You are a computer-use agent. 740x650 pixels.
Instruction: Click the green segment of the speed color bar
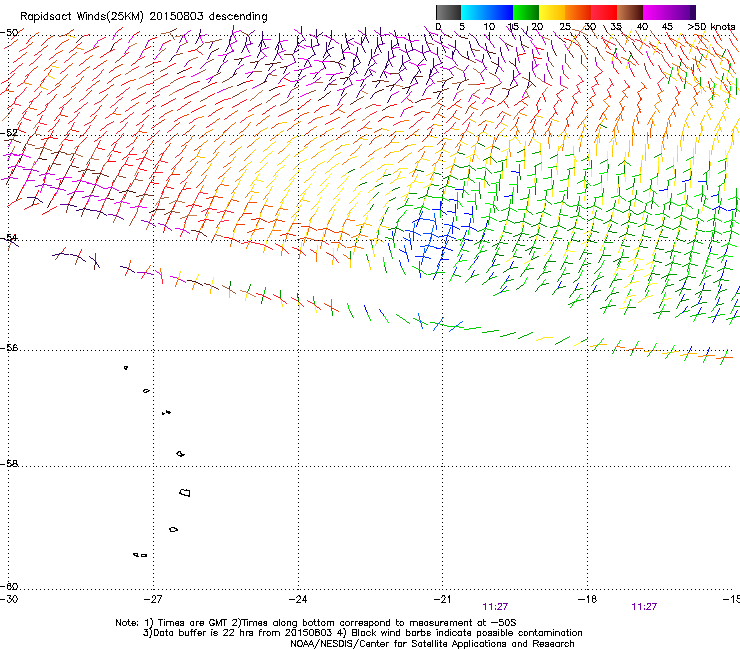coord(526,12)
